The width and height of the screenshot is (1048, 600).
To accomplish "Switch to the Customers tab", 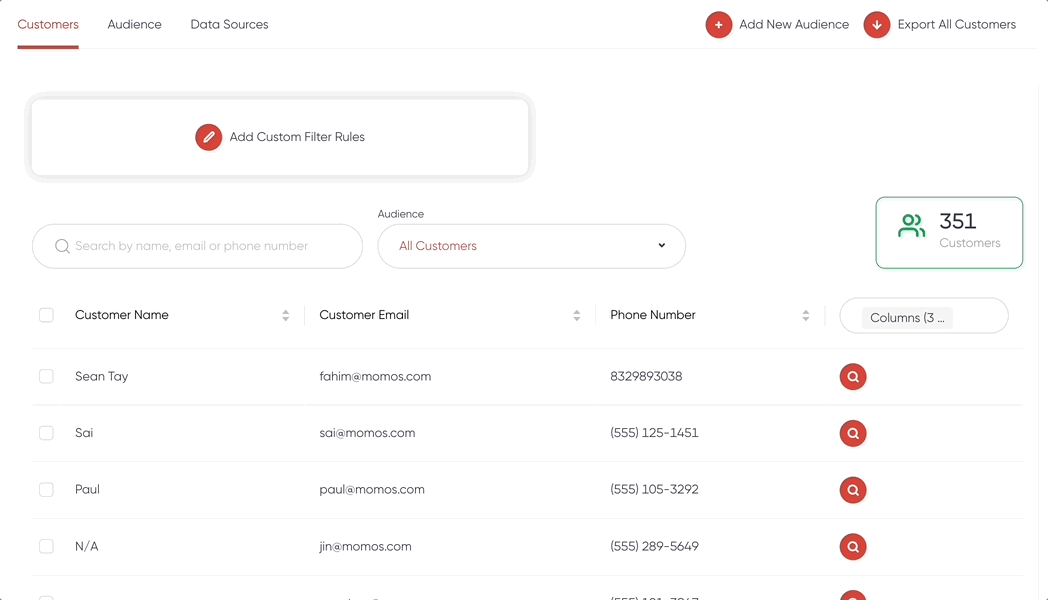I will (48, 25).
